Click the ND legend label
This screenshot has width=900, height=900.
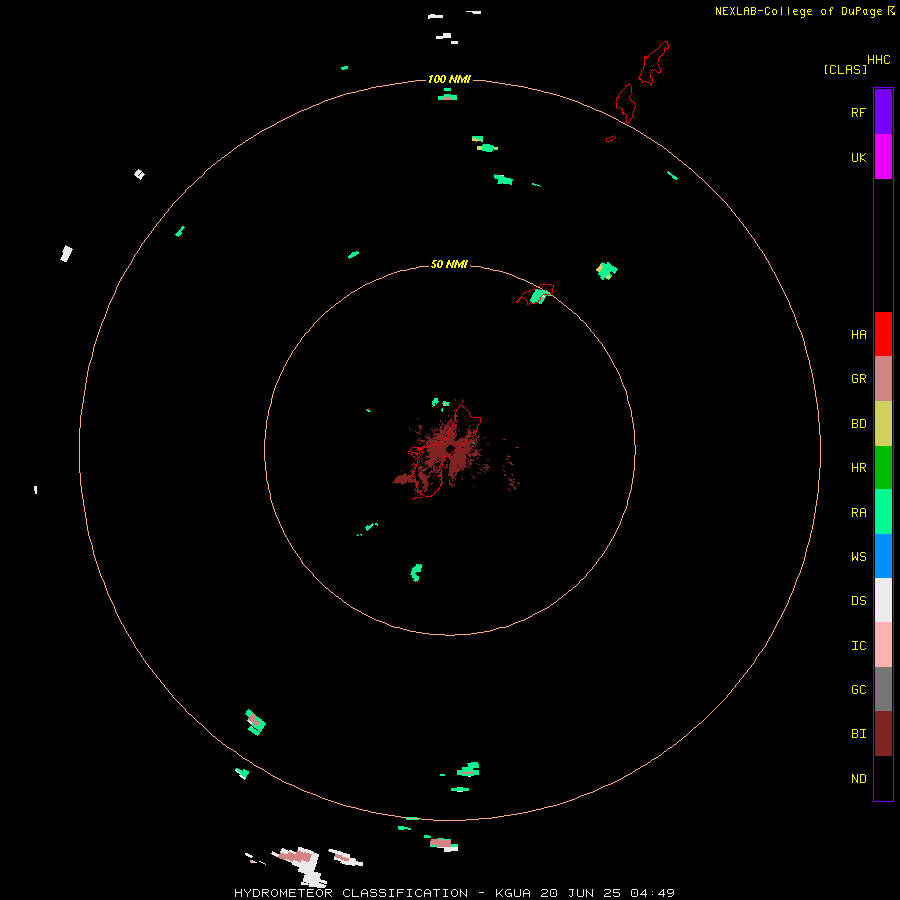click(858, 779)
